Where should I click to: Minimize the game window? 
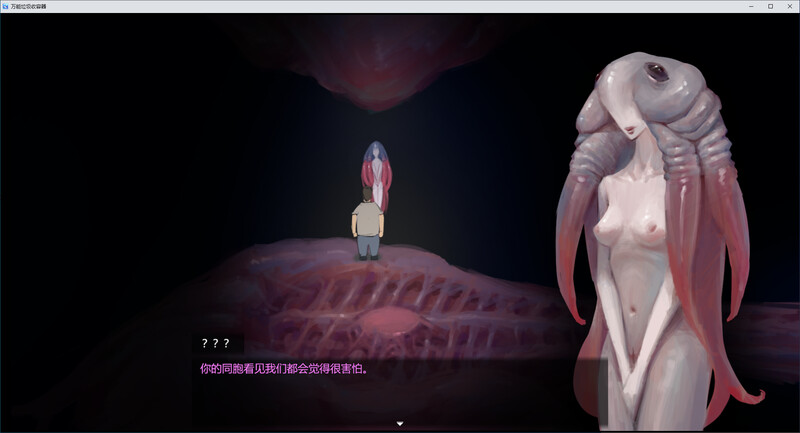[x=752, y=6]
